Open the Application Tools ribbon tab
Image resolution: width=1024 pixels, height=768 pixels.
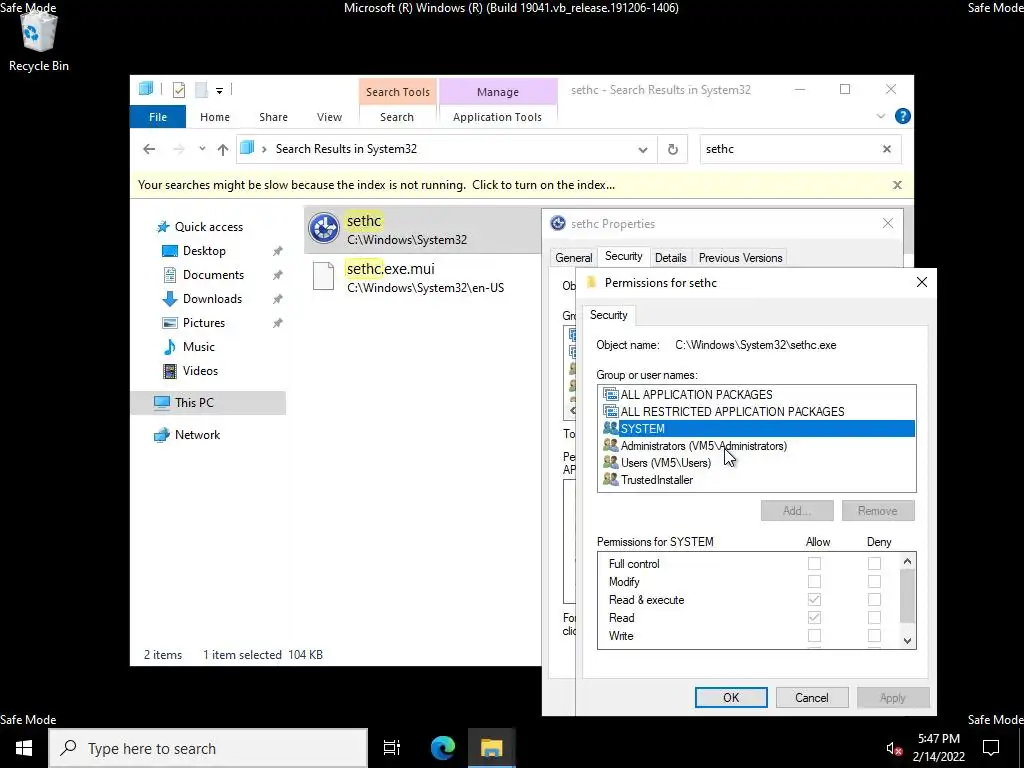click(x=497, y=117)
